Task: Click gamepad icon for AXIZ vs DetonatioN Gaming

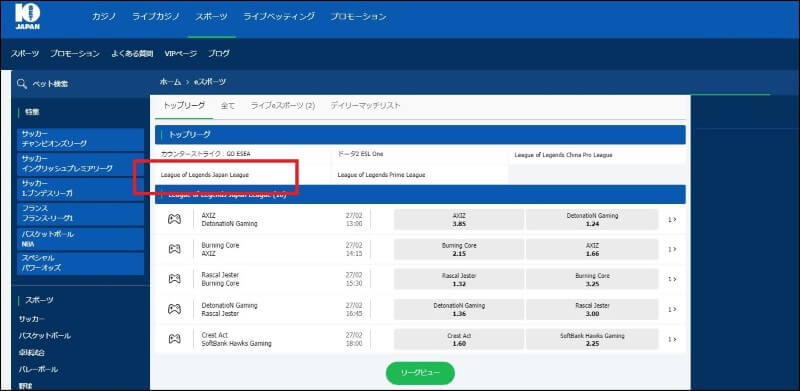Action: 174,219
